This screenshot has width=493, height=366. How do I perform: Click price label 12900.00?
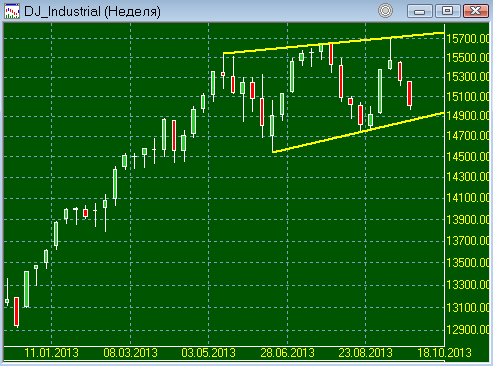(468, 330)
